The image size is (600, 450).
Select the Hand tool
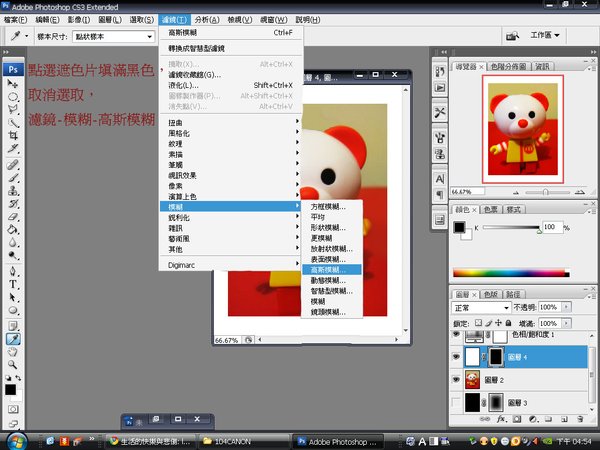point(13,352)
